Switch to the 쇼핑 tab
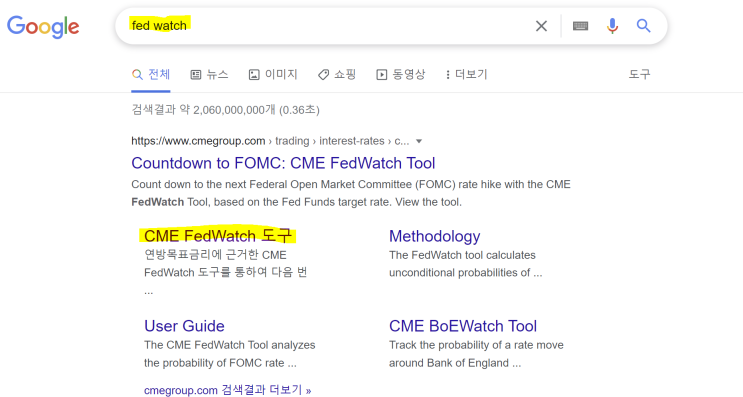Image resolution: width=743 pixels, height=397 pixels. [x=336, y=74]
